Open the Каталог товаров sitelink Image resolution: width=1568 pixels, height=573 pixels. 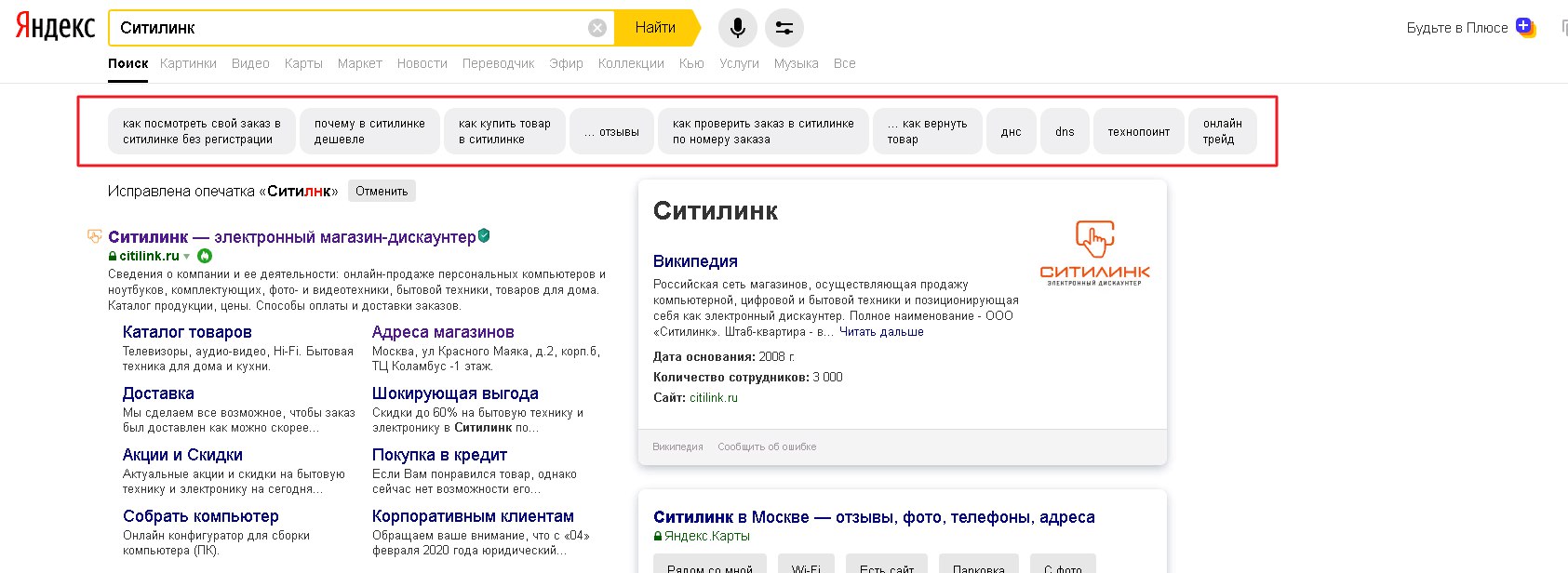click(x=187, y=332)
